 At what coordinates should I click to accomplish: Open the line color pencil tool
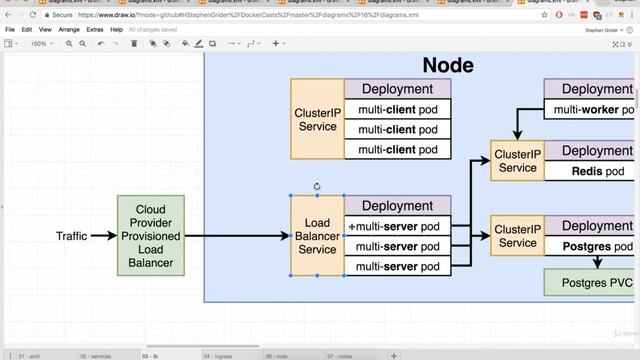[x=199, y=43]
